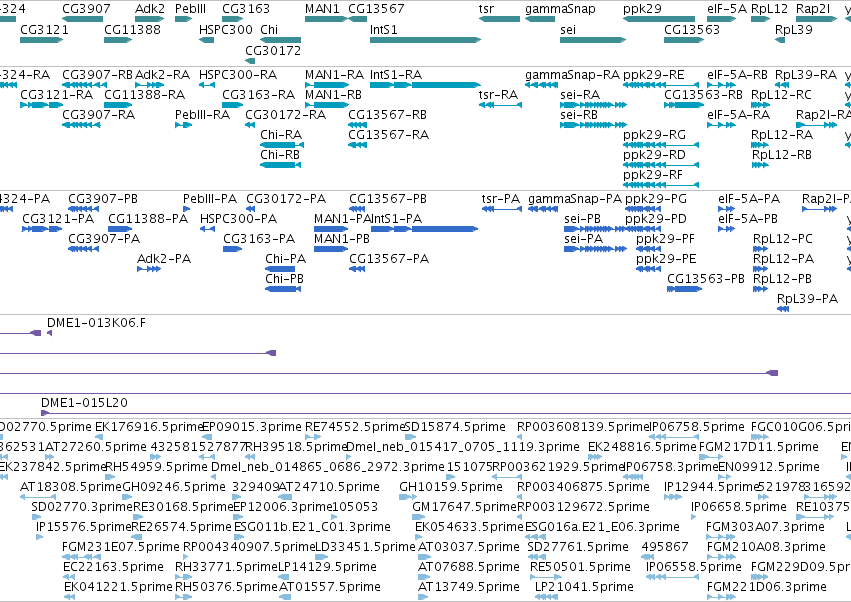
Task: Select the eIF-5A-RB transcript label
Action: pyautogui.click(x=737, y=74)
